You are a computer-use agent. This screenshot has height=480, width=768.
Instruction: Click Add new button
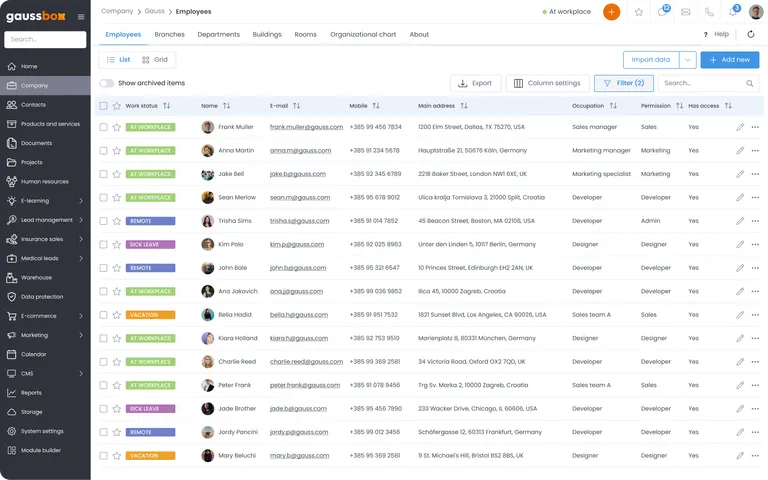tap(730, 60)
